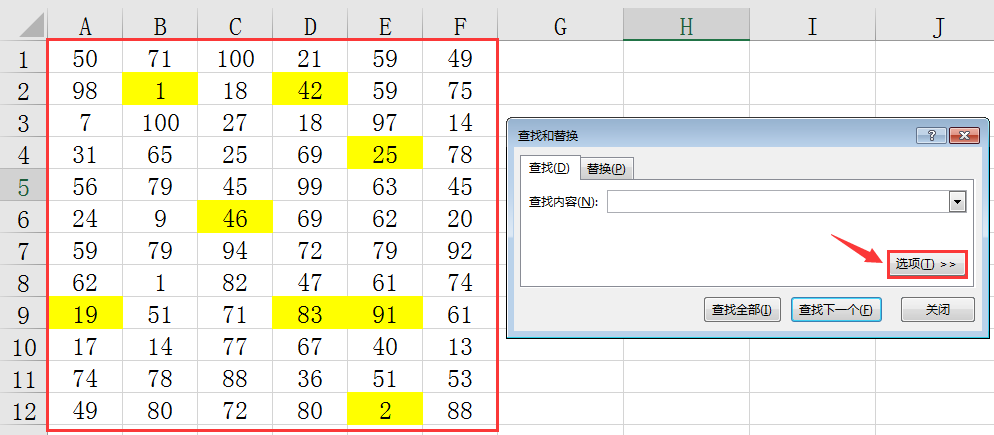Click cell F11 containing 53
994x435 pixels.
(x=460, y=379)
